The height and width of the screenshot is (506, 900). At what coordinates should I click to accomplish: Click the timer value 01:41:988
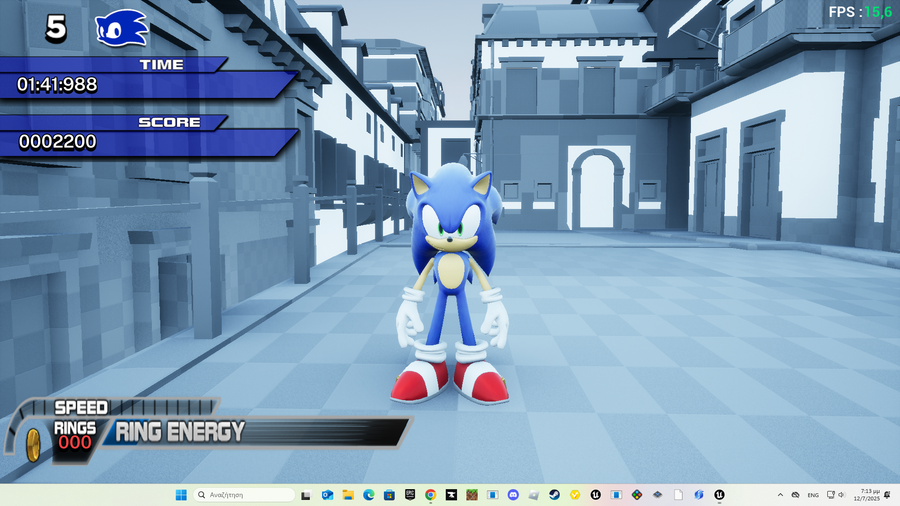[57, 85]
